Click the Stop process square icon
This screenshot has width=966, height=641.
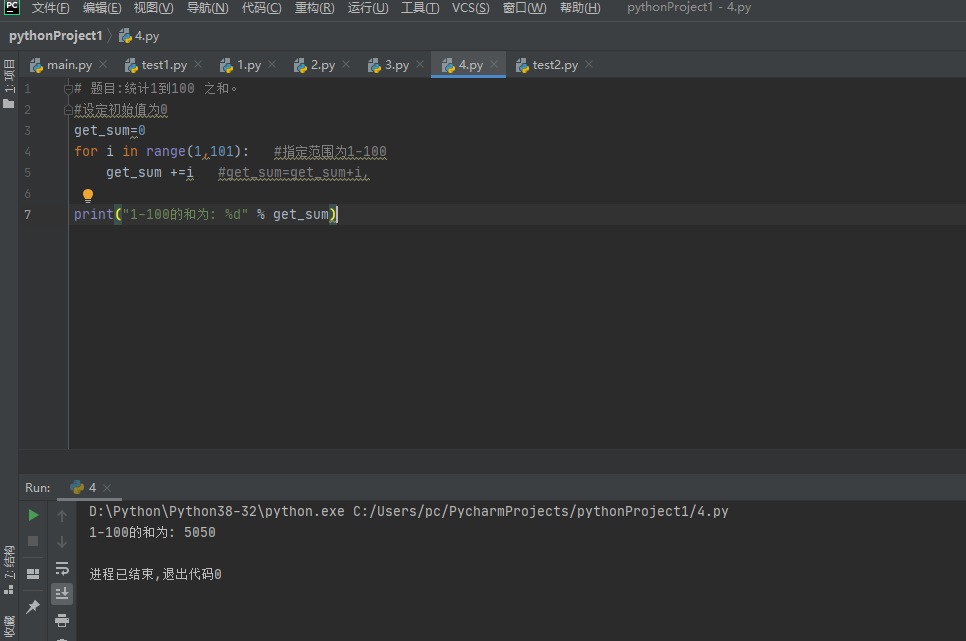coord(33,541)
